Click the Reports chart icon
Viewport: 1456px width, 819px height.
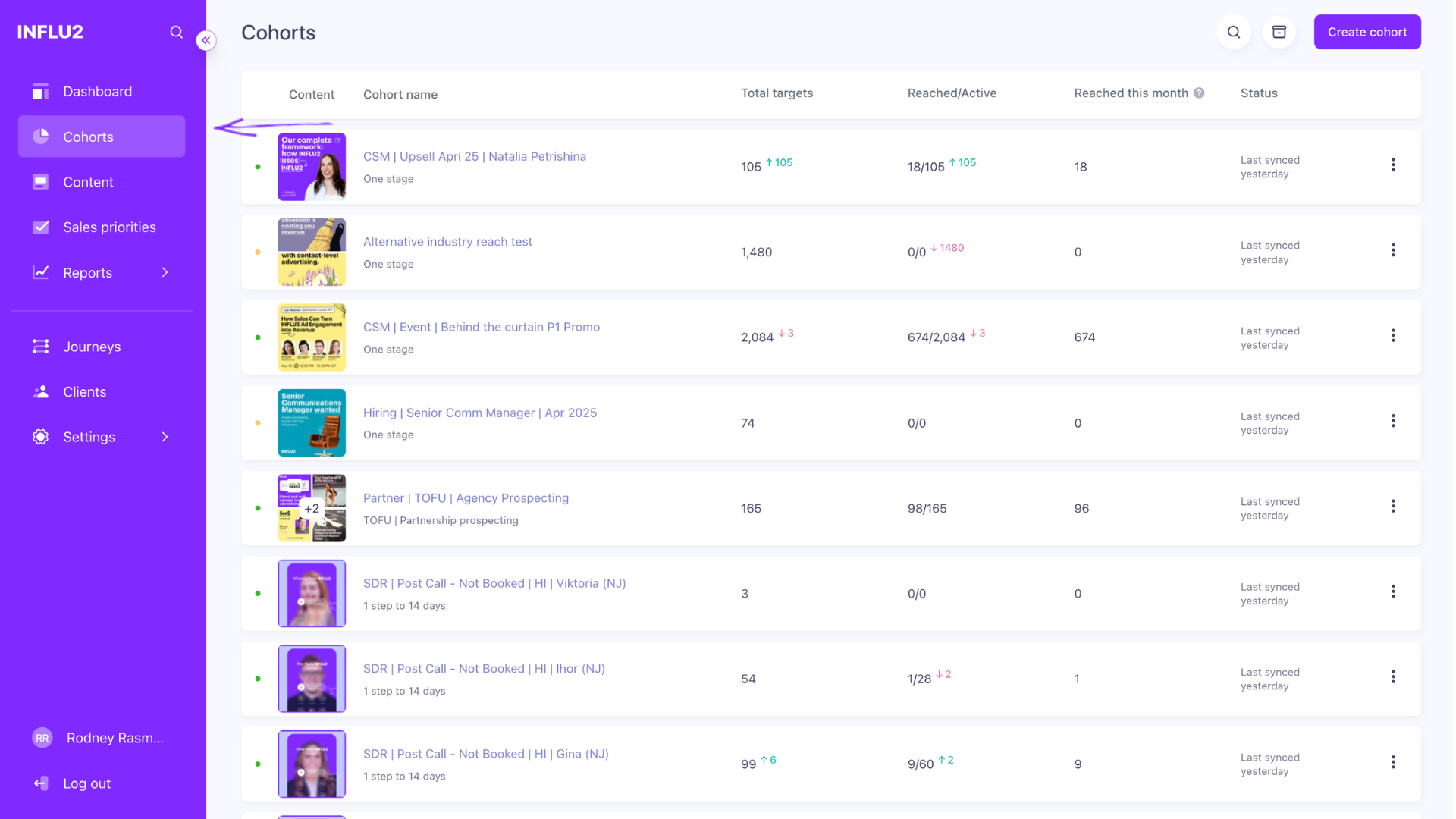(41, 272)
